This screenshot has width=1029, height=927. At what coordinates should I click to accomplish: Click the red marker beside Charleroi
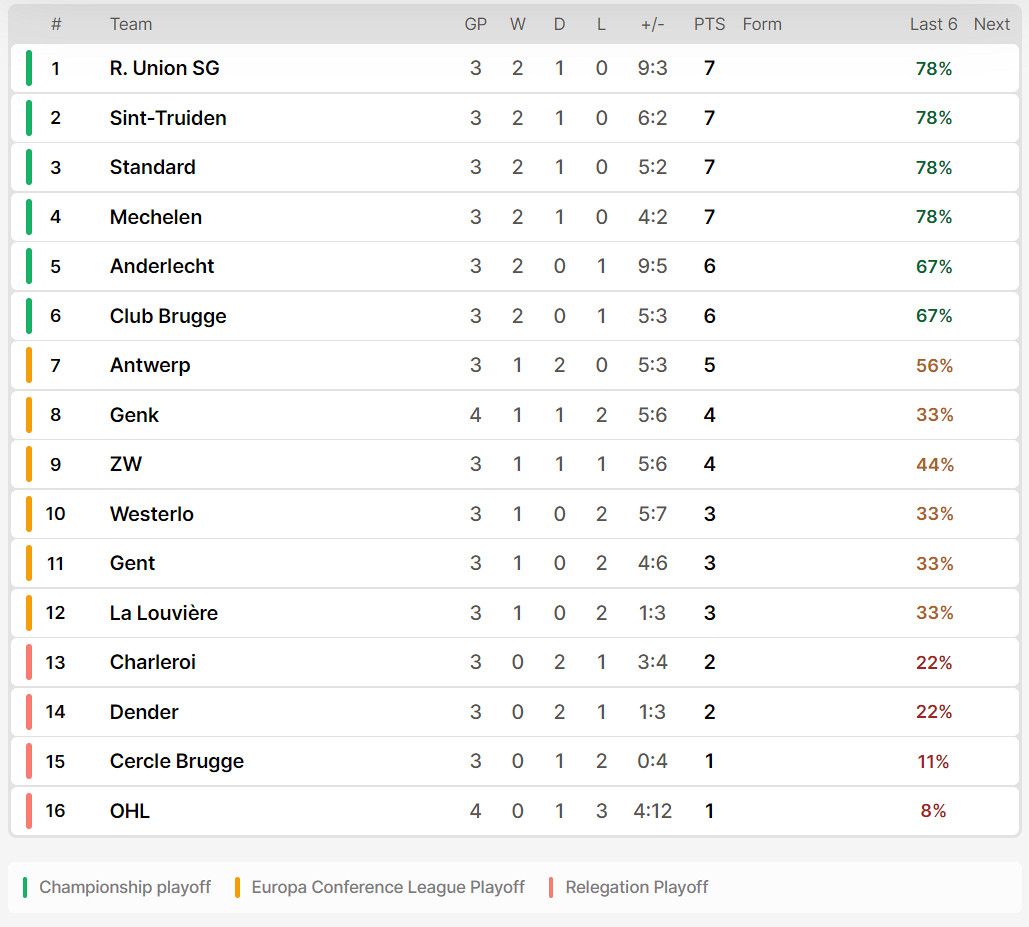pyautogui.click(x=29, y=662)
